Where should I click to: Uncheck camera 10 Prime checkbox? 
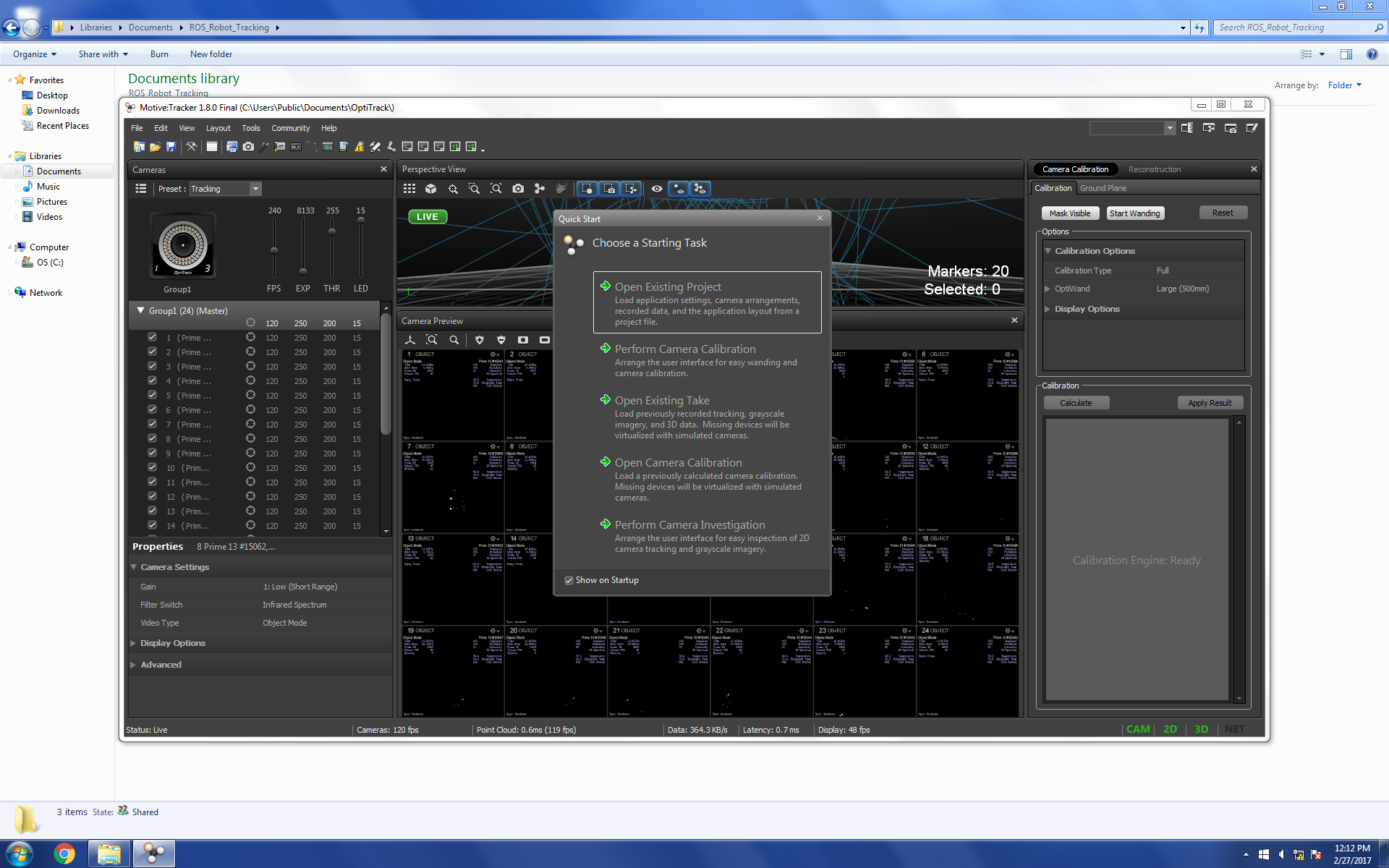click(152, 467)
